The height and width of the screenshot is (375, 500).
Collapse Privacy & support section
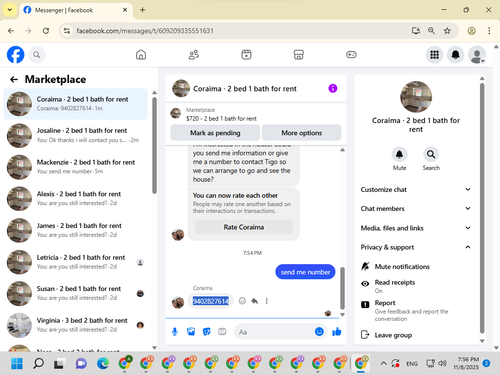(416, 247)
